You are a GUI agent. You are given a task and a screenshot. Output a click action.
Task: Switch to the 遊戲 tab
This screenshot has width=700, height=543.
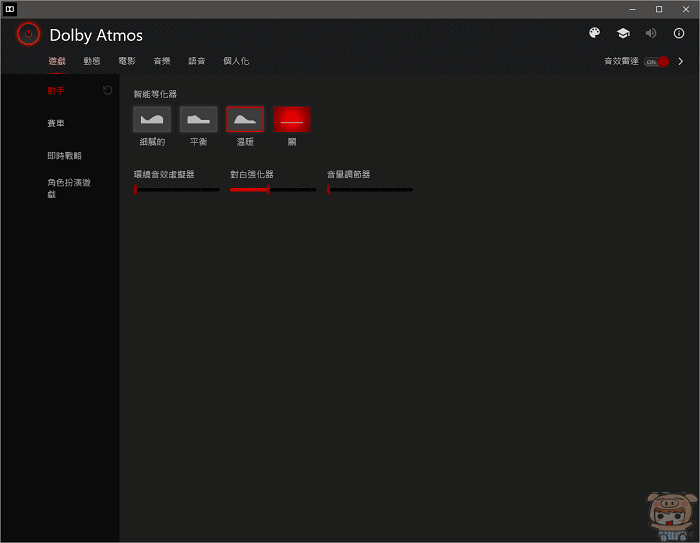[x=57, y=61]
